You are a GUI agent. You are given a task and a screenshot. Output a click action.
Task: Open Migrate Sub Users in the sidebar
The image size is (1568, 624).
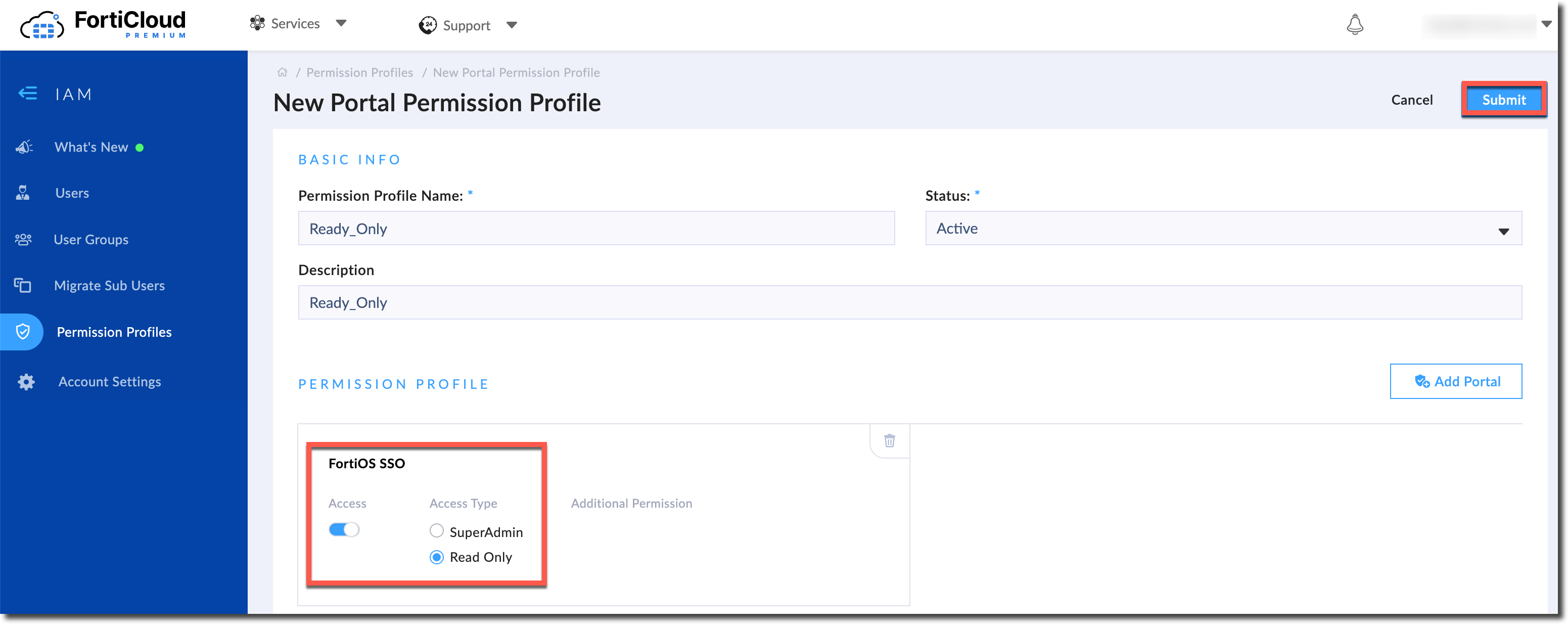109,286
